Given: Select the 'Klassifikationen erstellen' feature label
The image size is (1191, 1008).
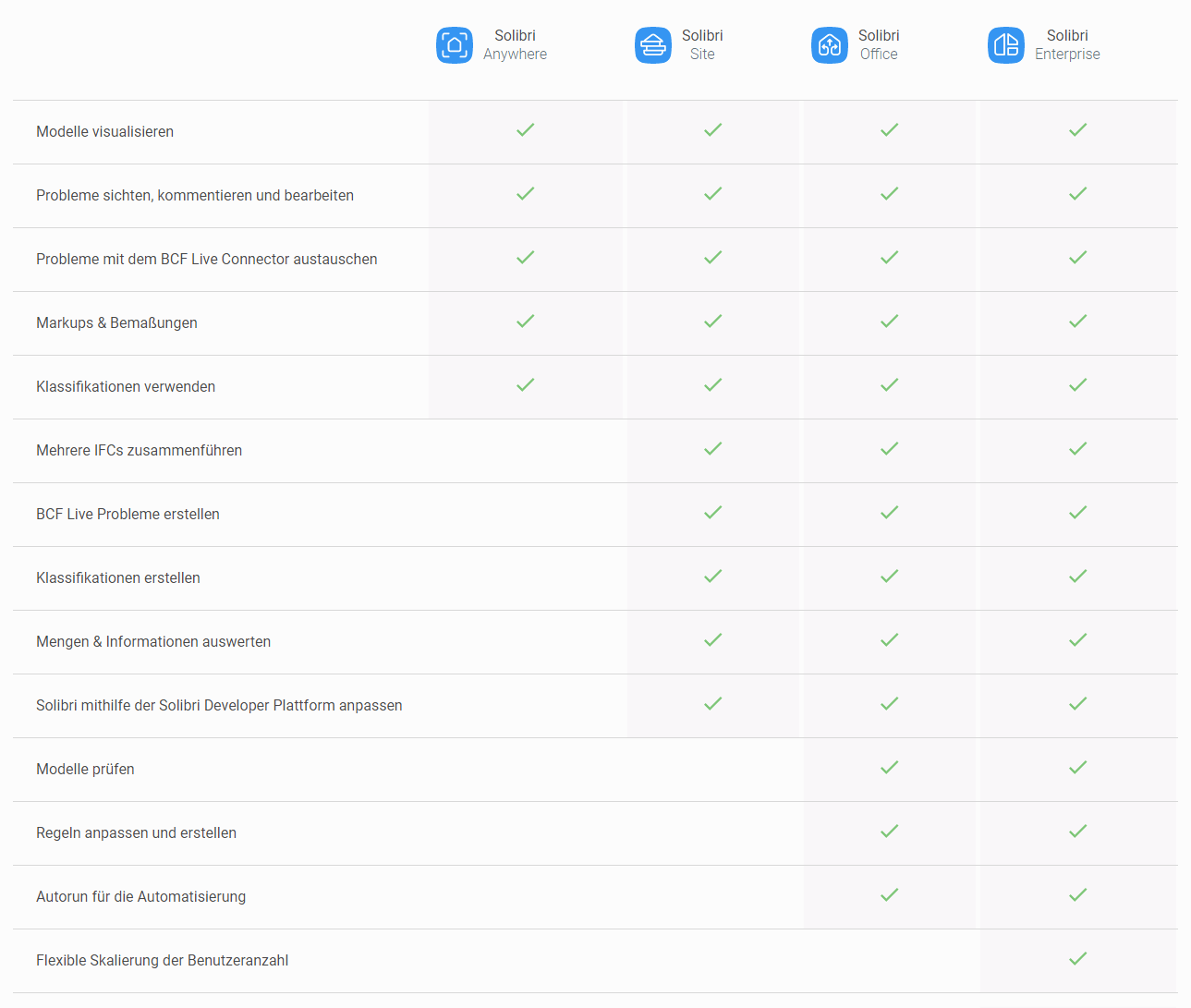Looking at the screenshot, I should 118,578.
